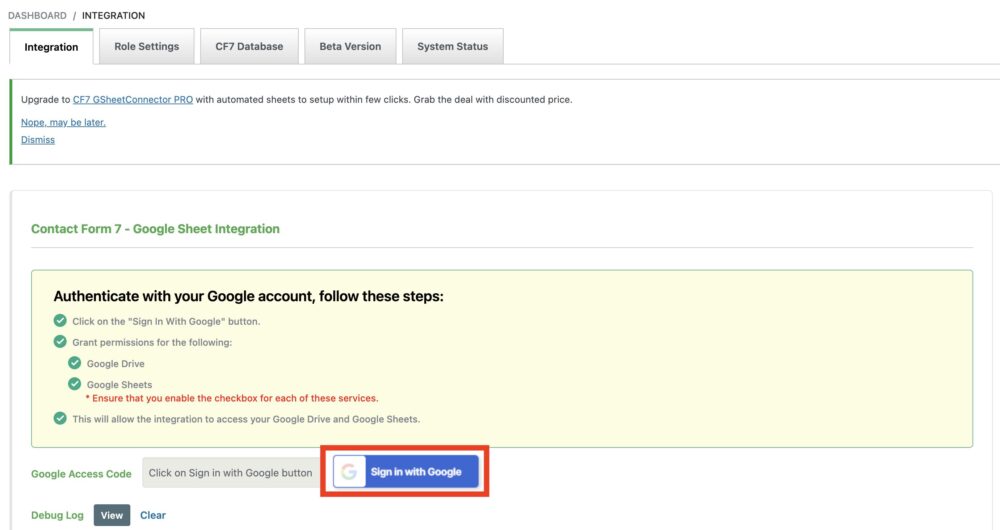The height and width of the screenshot is (530, 1000).
Task: Click the red 'Ensure that you enable' warning
Action: [x=232, y=398]
